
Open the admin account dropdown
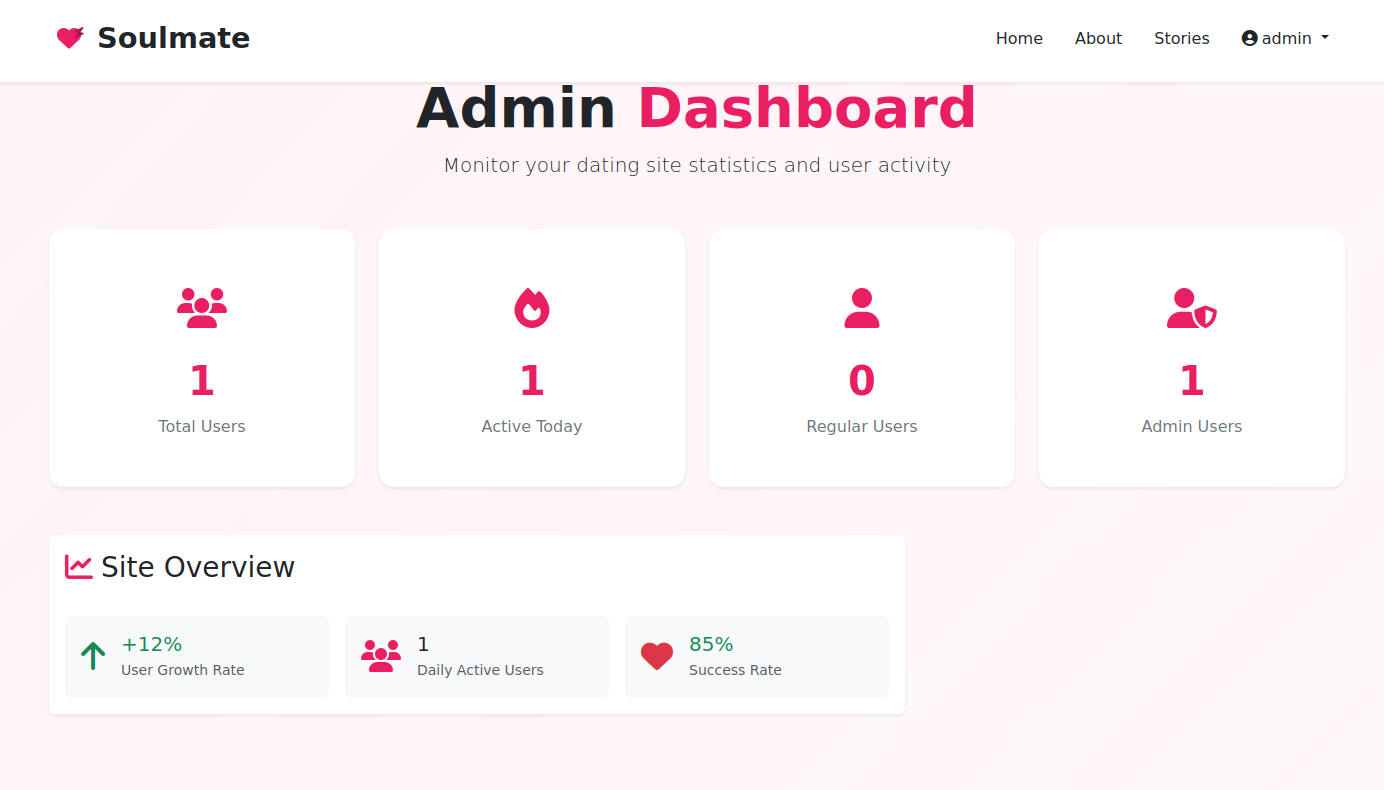(x=1286, y=38)
